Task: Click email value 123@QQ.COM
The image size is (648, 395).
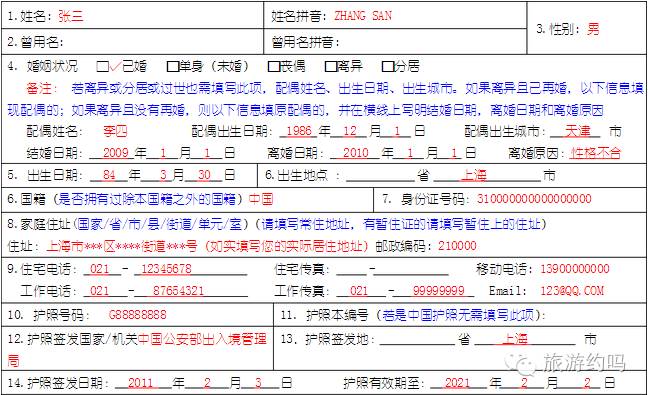Action: click(x=572, y=290)
